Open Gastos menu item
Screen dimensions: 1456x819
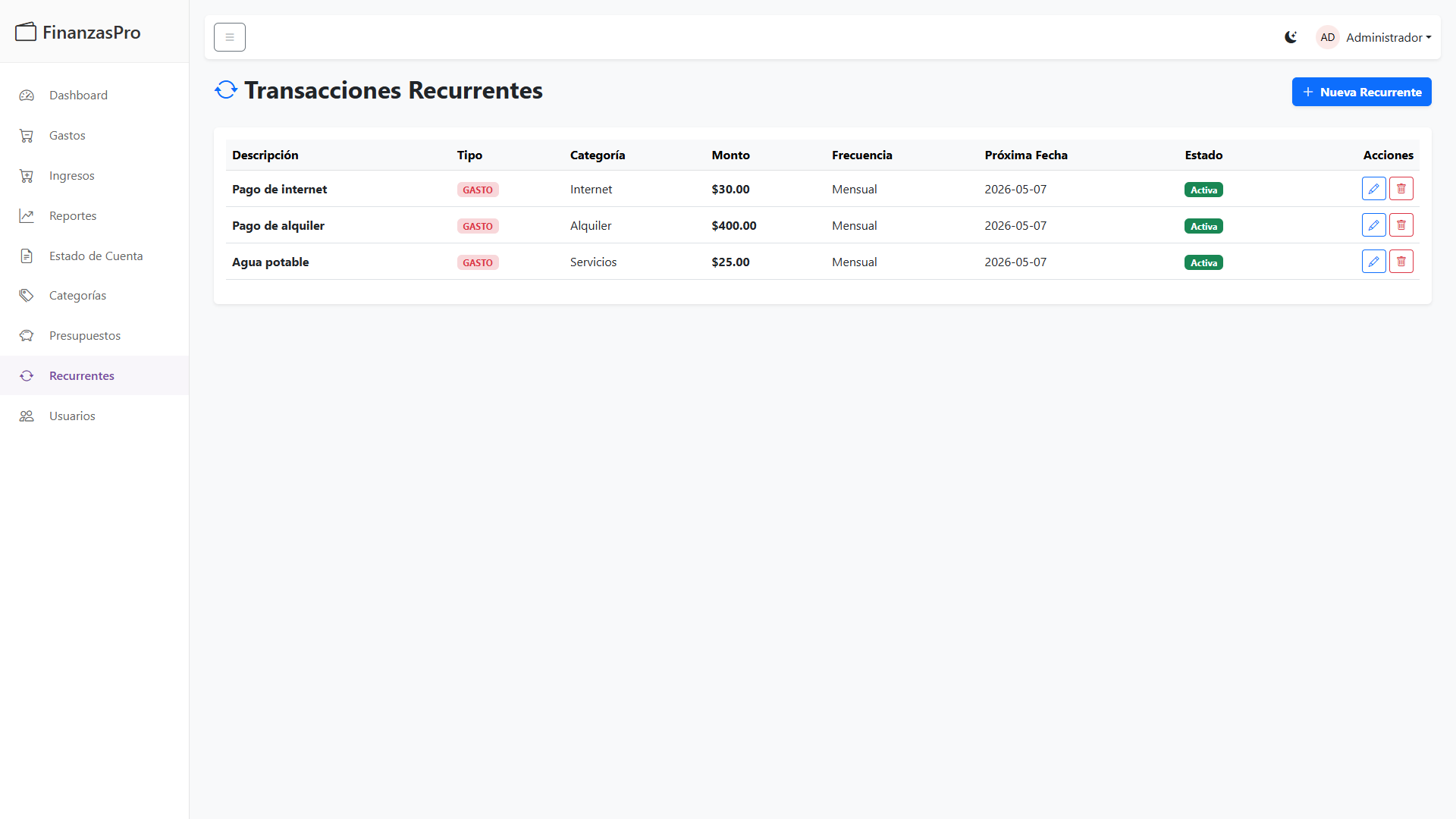point(94,136)
